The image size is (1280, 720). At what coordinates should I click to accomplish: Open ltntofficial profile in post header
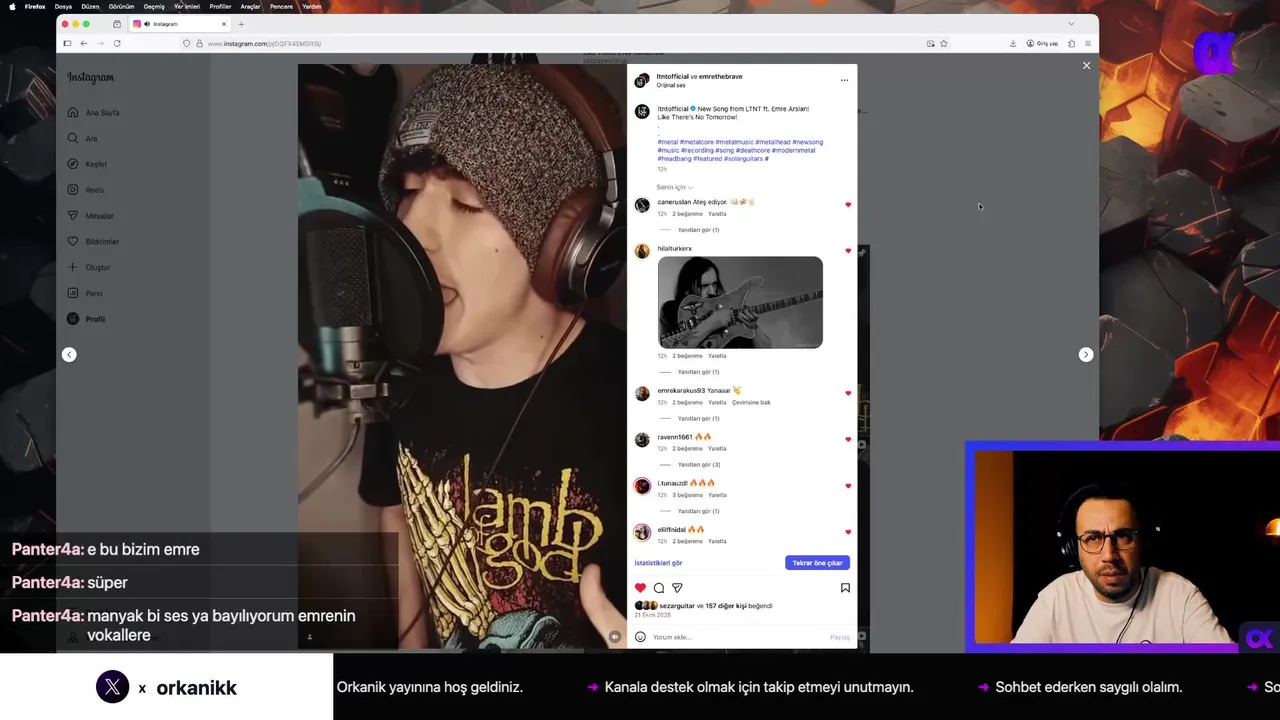point(672,77)
